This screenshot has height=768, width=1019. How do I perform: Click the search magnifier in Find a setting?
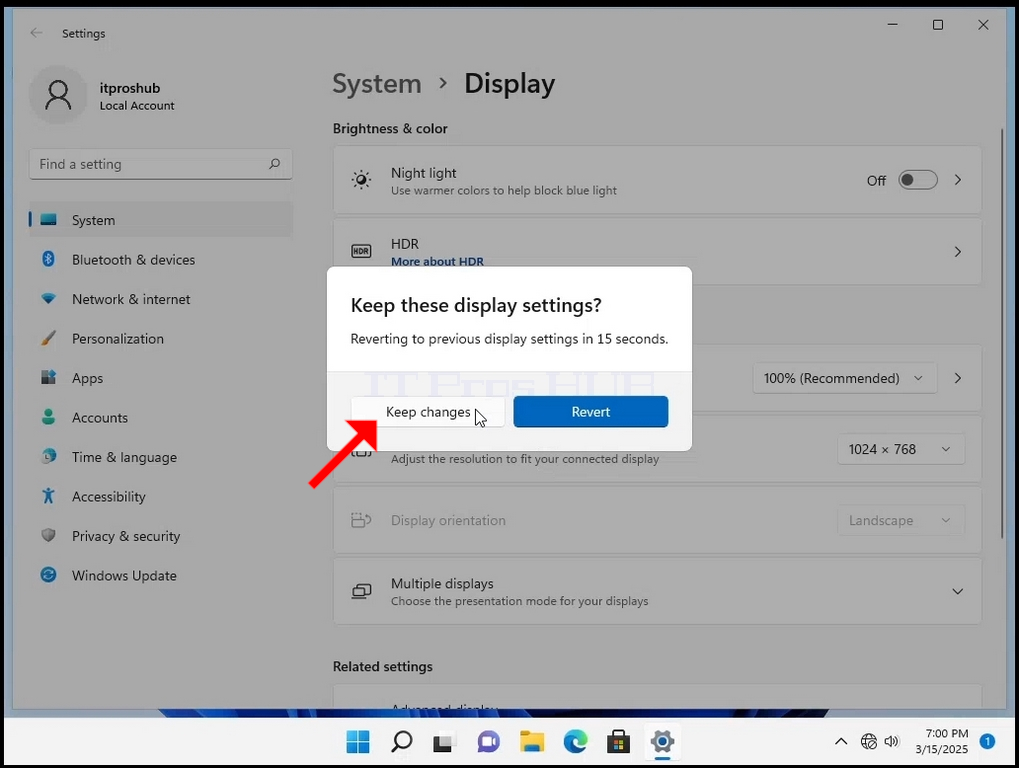click(x=274, y=164)
